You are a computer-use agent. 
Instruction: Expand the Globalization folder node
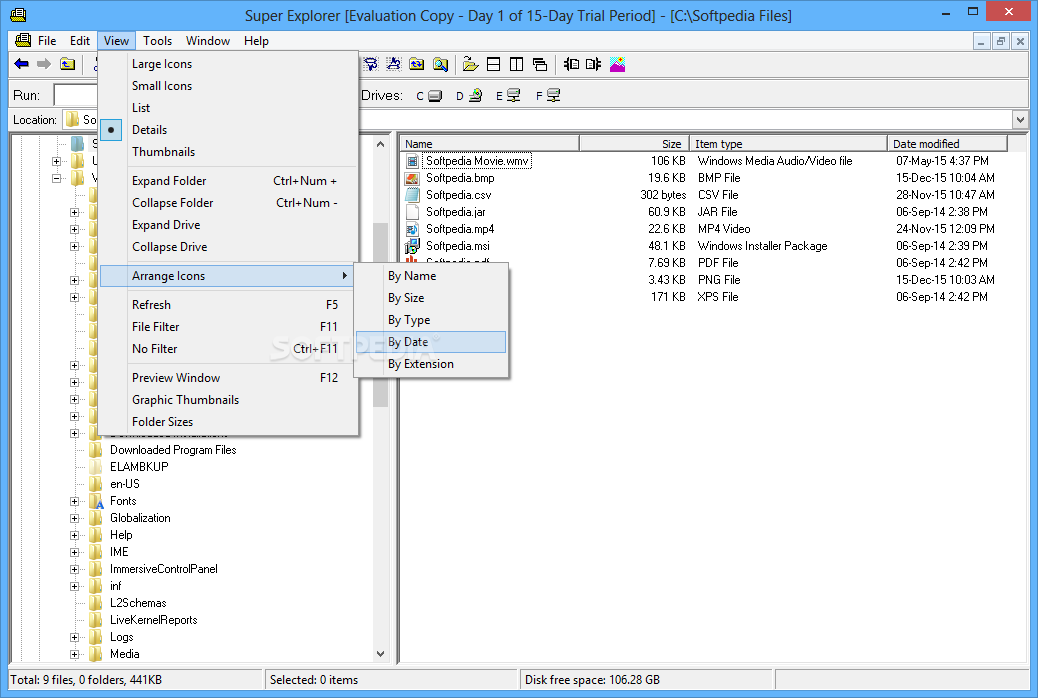click(x=74, y=519)
